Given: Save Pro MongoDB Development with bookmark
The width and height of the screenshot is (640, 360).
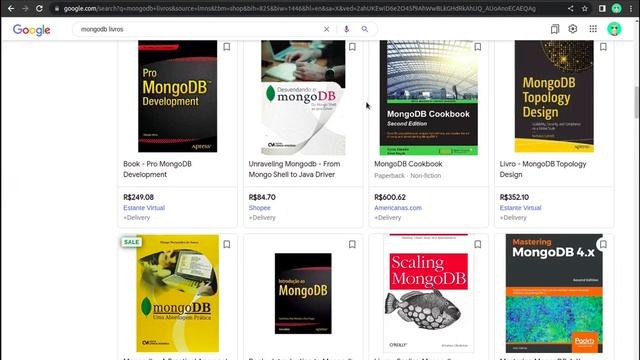Looking at the screenshot, I should pyautogui.click(x=227, y=47).
